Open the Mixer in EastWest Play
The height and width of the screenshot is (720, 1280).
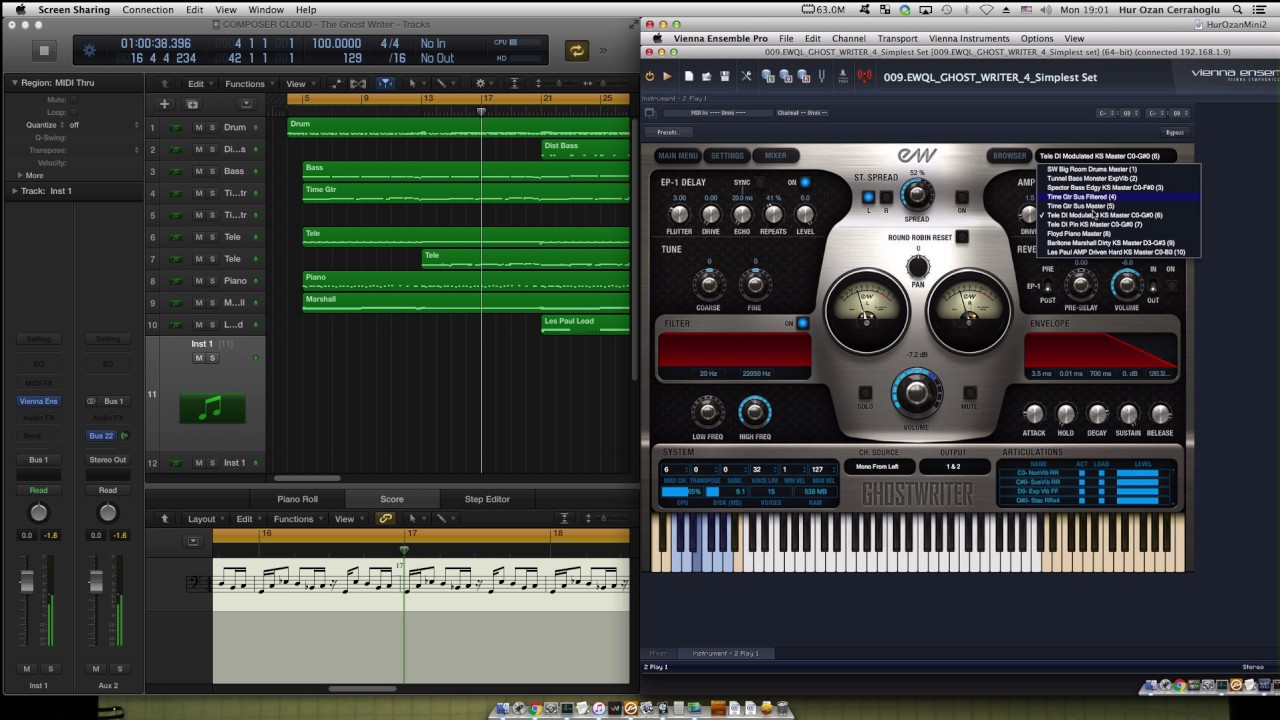coord(776,156)
